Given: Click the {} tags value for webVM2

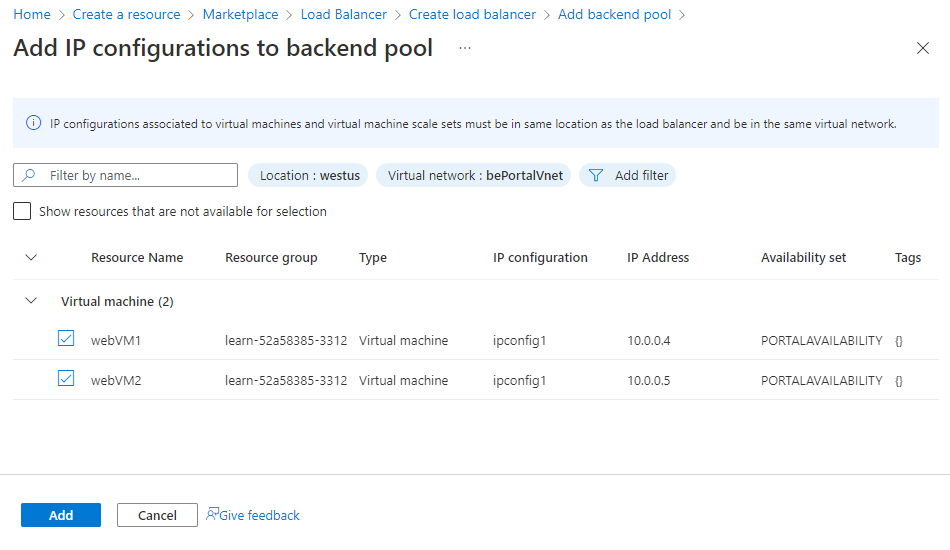Looking at the screenshot, I should pyautogui.click(x=899, y=380).
